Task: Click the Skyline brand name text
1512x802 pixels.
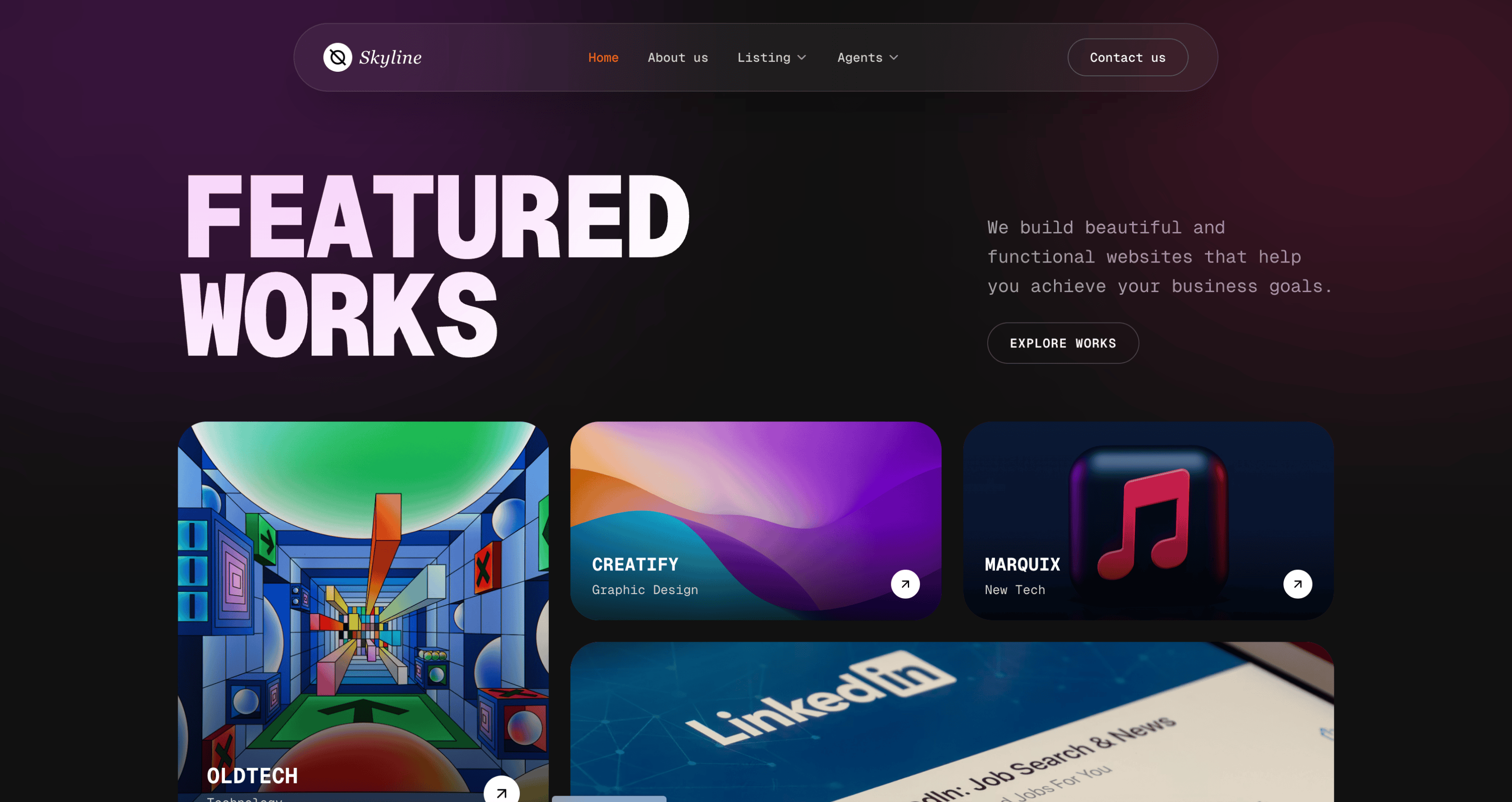Action: pos(390,58)
